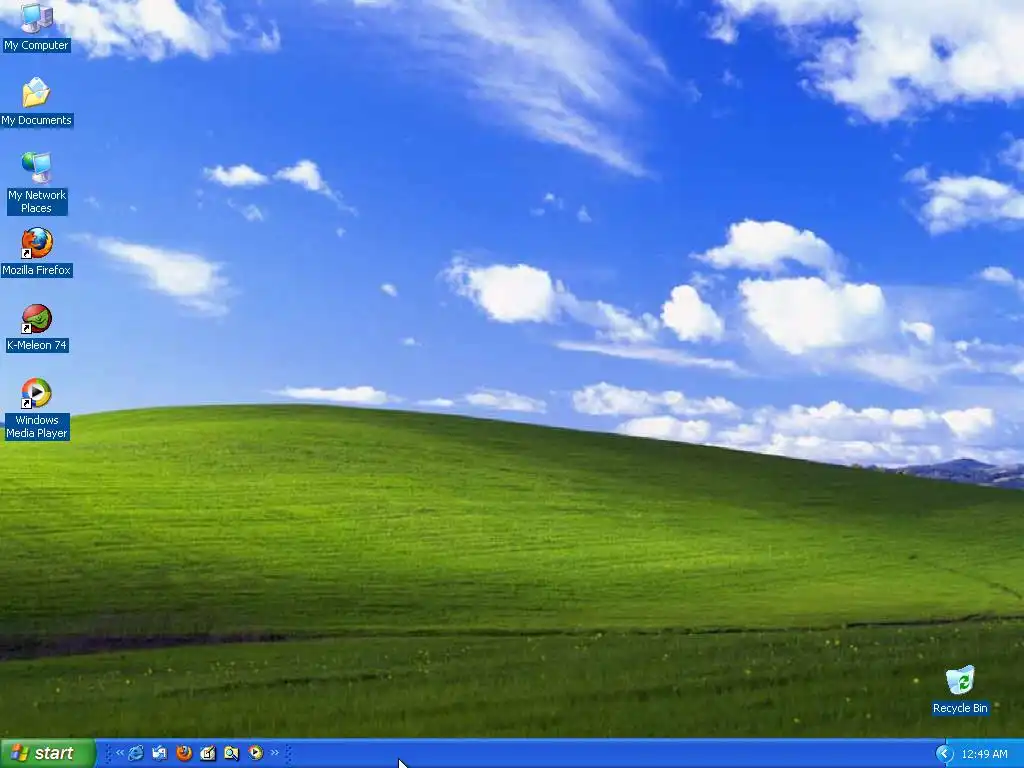This screenshot has width=1024, height=768.
Task: Select the My Documents desktop icon
Action: coord(37,101)
